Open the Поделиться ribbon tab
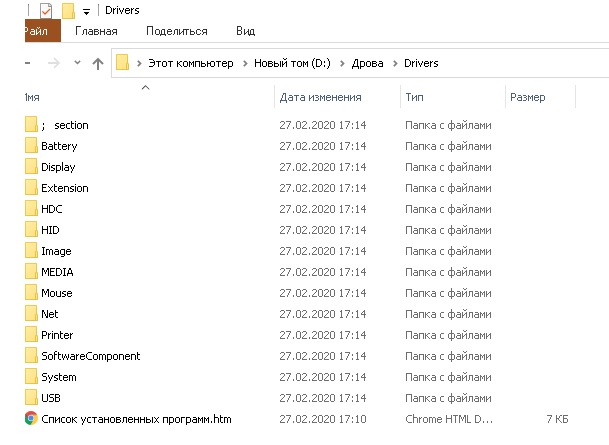 (x=177, y=31)
